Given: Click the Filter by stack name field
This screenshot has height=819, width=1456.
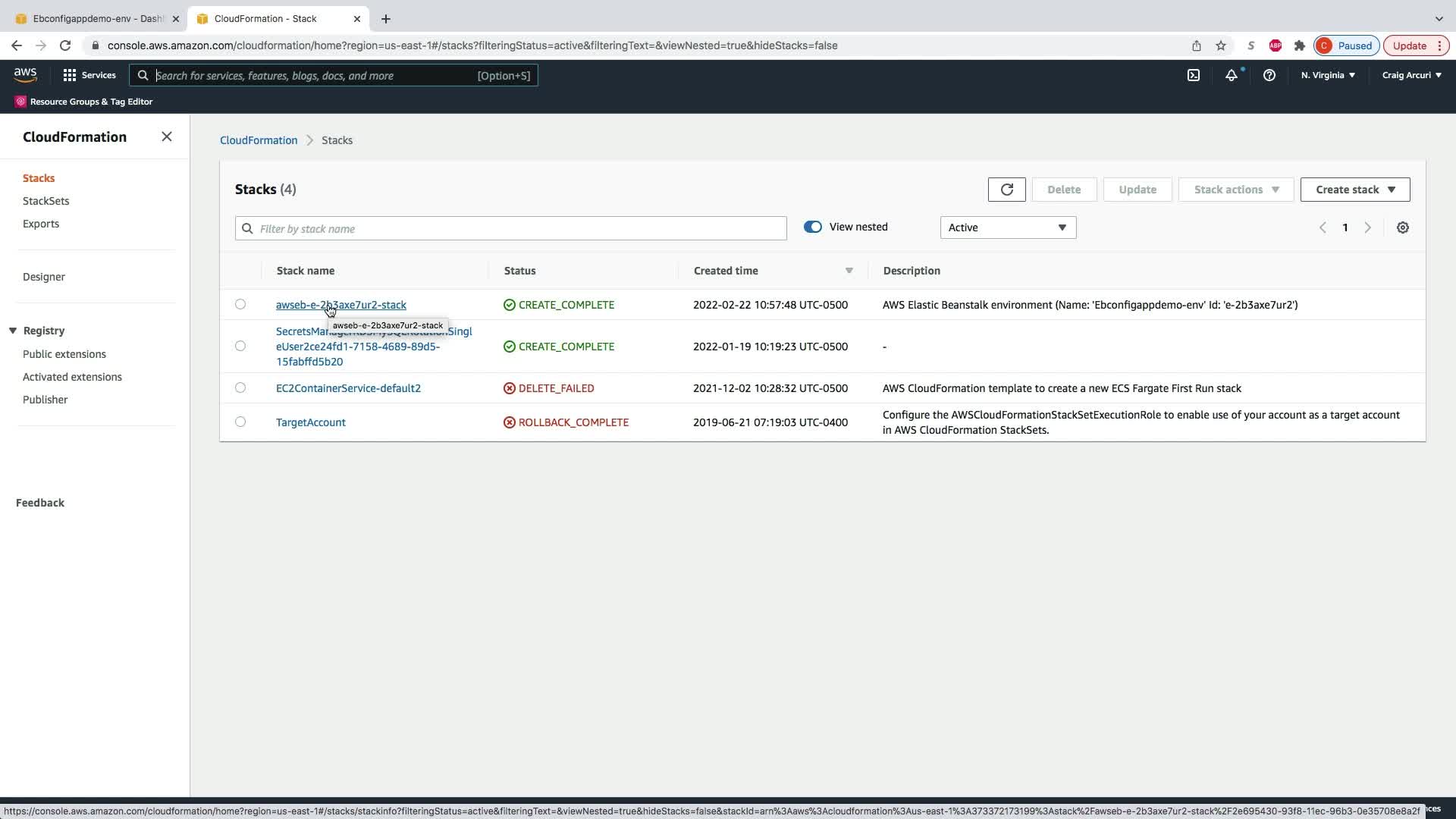Looking at the screenshot, I should [519, 228].
